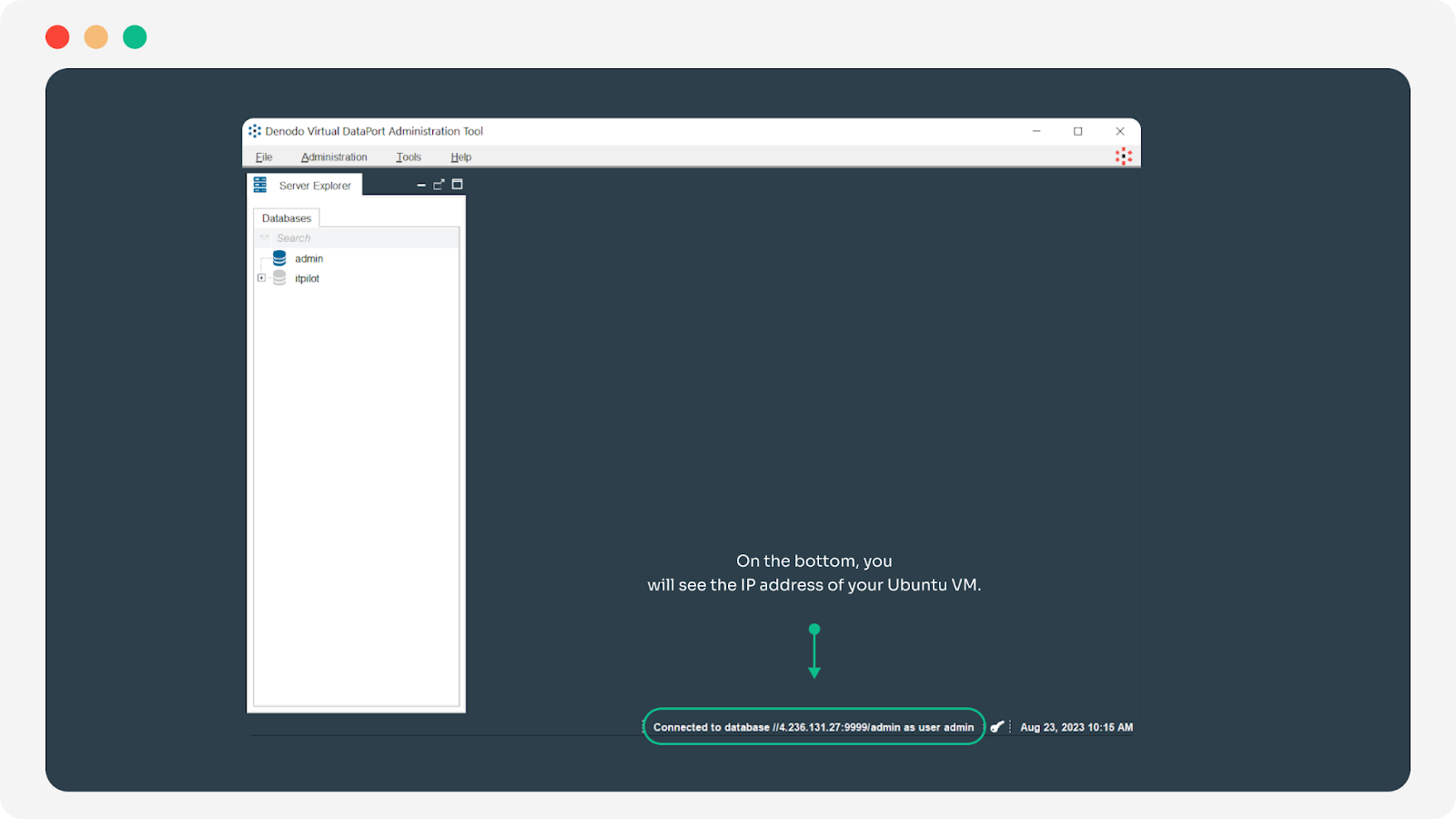Expand the itpilot database node
The width and height of the screenshot is (1456, 819).
point(262,278)
